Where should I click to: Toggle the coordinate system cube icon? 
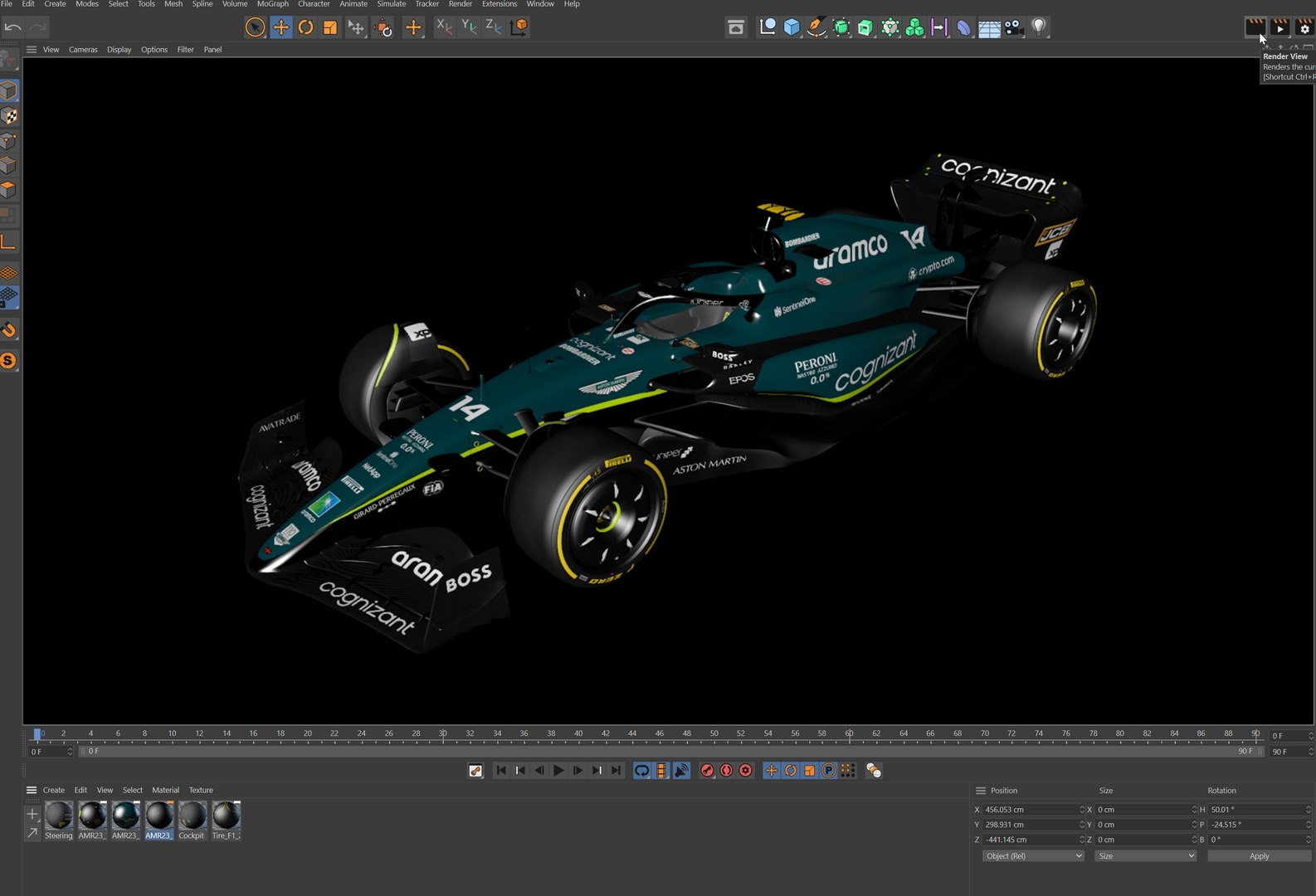[519, 27]
